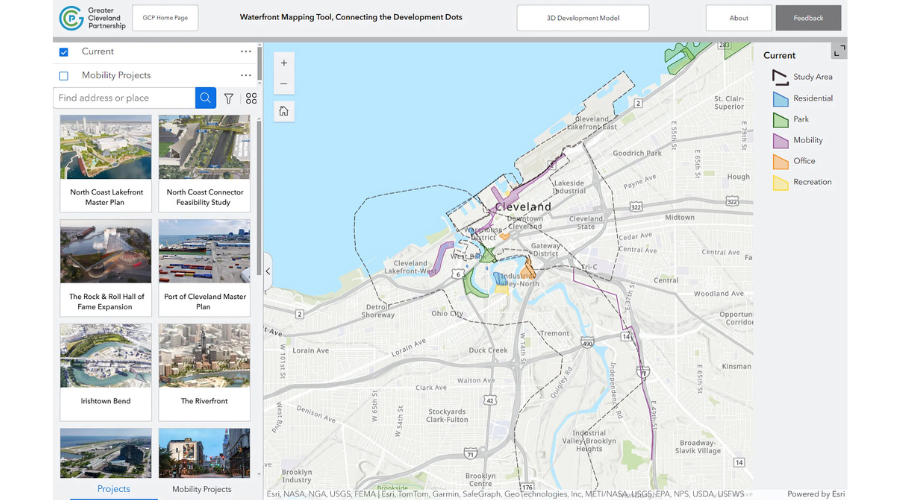
Task: Click the Brooklyn Centre map label
Action: [x=480, y=479]
